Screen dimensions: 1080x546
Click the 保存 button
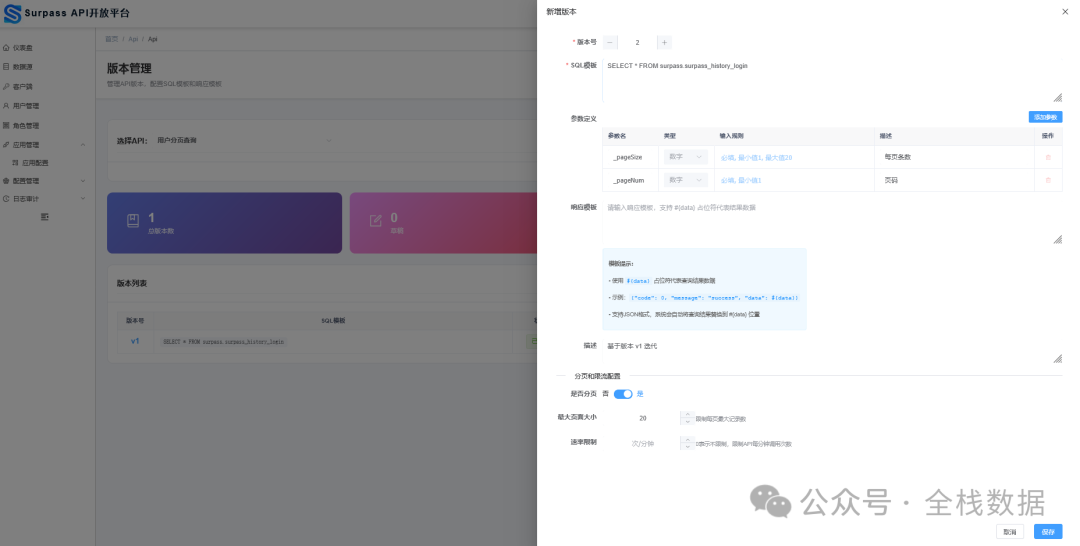(x=1048, y=532)
